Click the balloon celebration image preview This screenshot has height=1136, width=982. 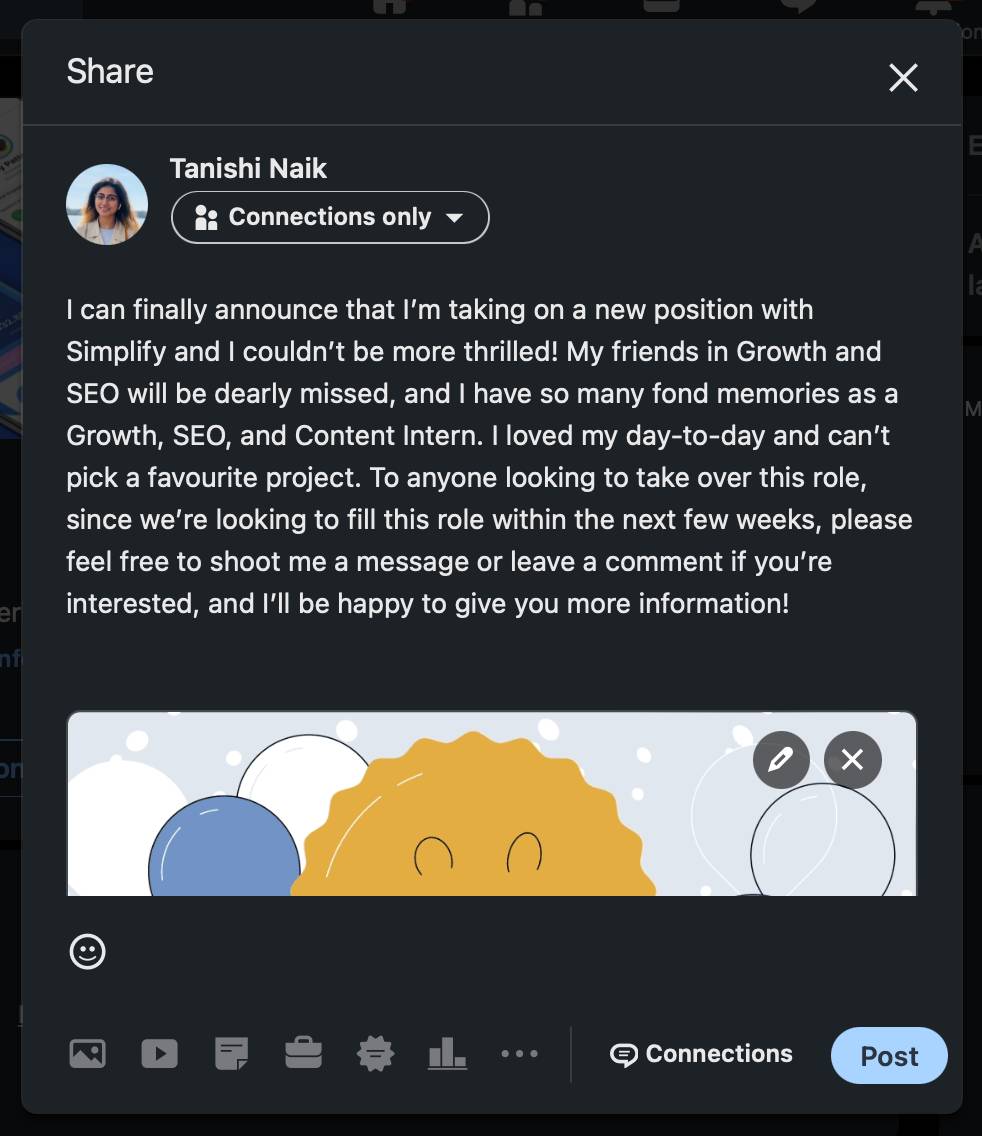(491, 804)
